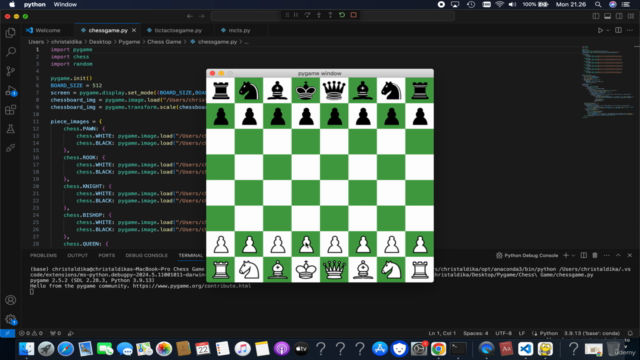This screenshot has width=640, height=360.
Task: Open Customize Layout in the title bar
Action: point(631,16)
